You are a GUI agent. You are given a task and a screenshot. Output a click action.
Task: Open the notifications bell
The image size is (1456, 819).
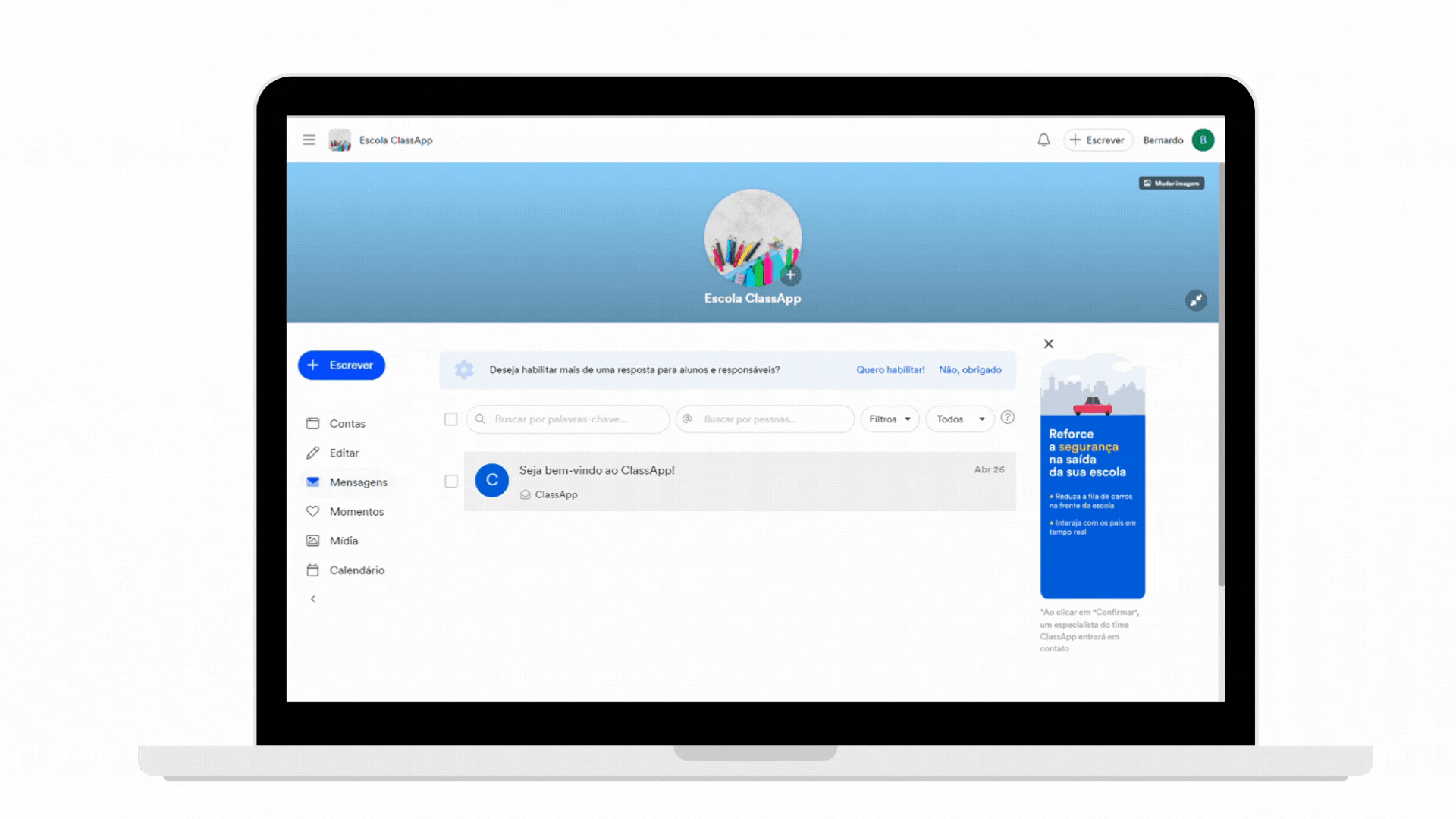click(x=1043, y=140)
